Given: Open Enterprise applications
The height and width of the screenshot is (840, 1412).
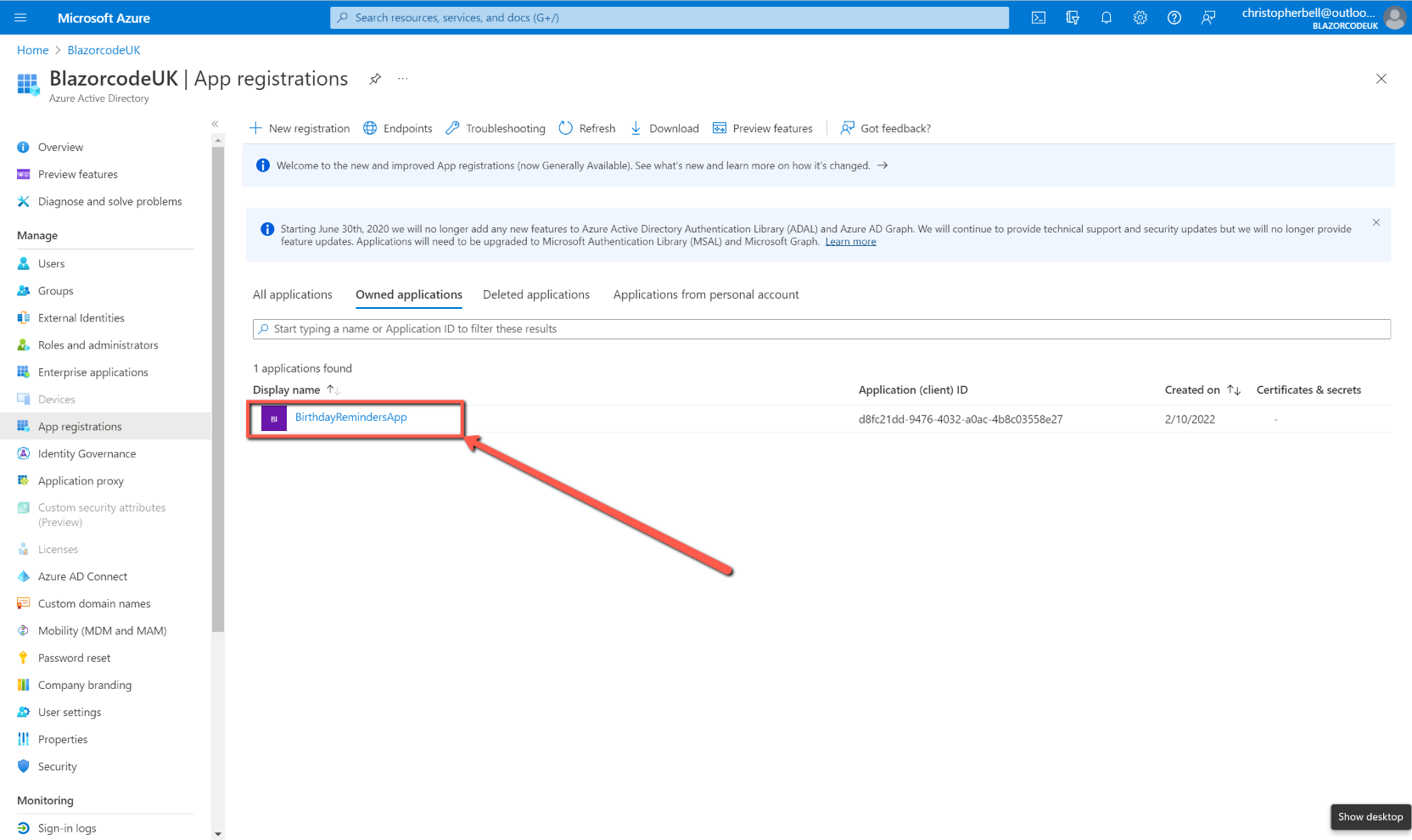Looking at the screenshot, I should click(x=92, y=372).
